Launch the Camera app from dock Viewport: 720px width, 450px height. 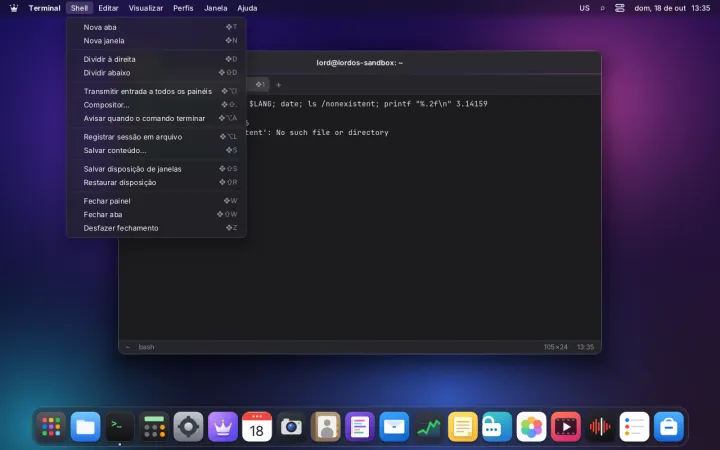291,427
